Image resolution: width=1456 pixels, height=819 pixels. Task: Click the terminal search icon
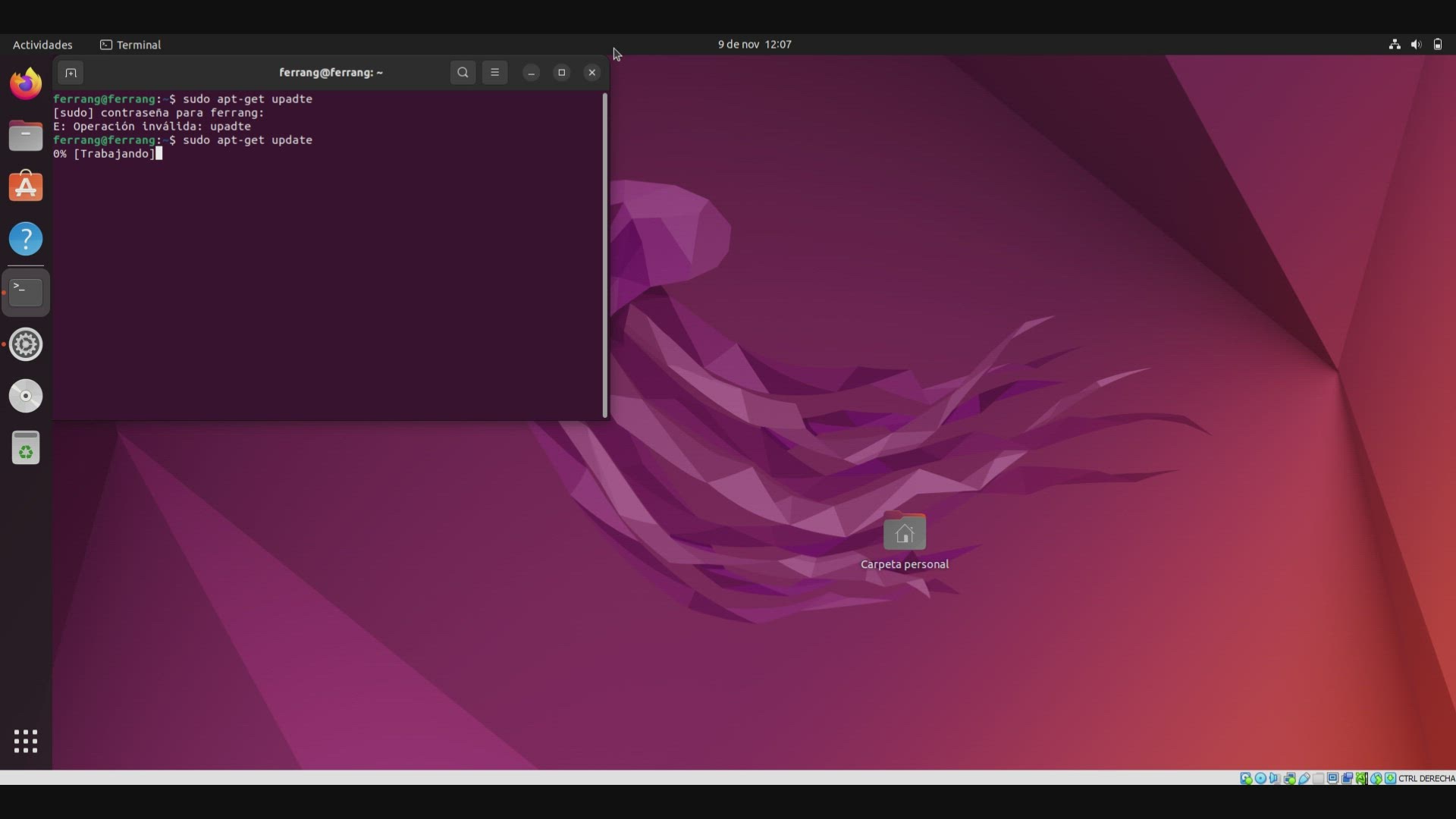pos(463,73)
